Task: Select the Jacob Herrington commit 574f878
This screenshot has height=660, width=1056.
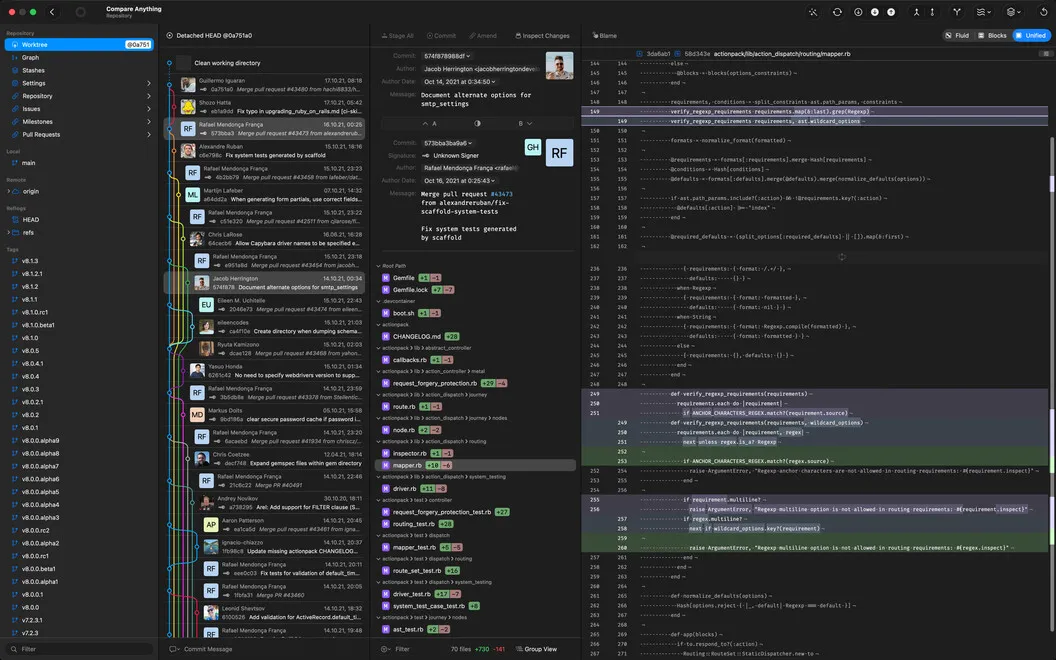Action: pos(265,282)
